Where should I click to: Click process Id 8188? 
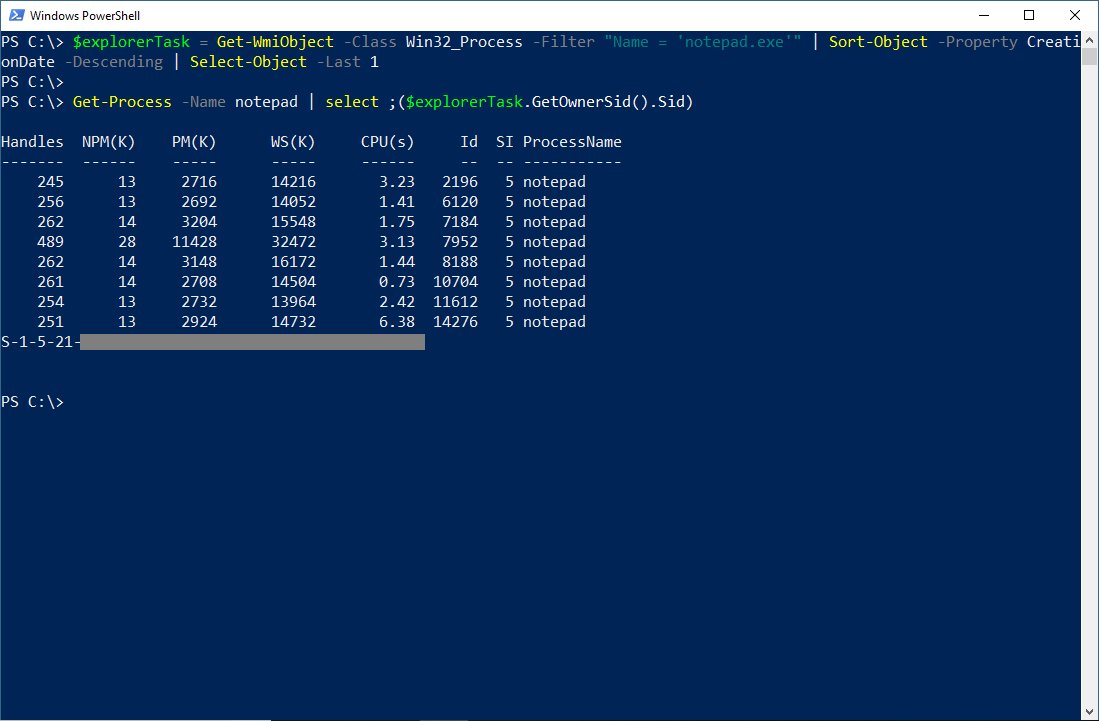click(x=460, y=262)
